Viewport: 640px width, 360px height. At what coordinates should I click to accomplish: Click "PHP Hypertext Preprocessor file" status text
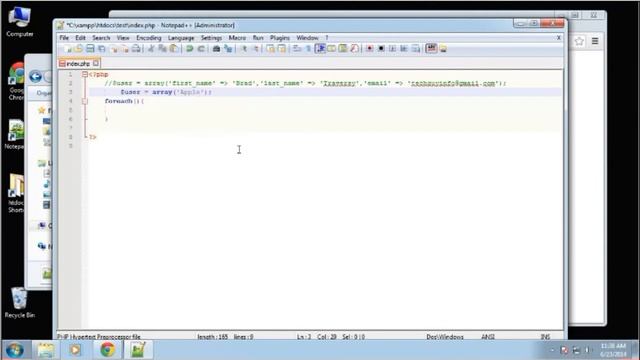pos(99,337)
